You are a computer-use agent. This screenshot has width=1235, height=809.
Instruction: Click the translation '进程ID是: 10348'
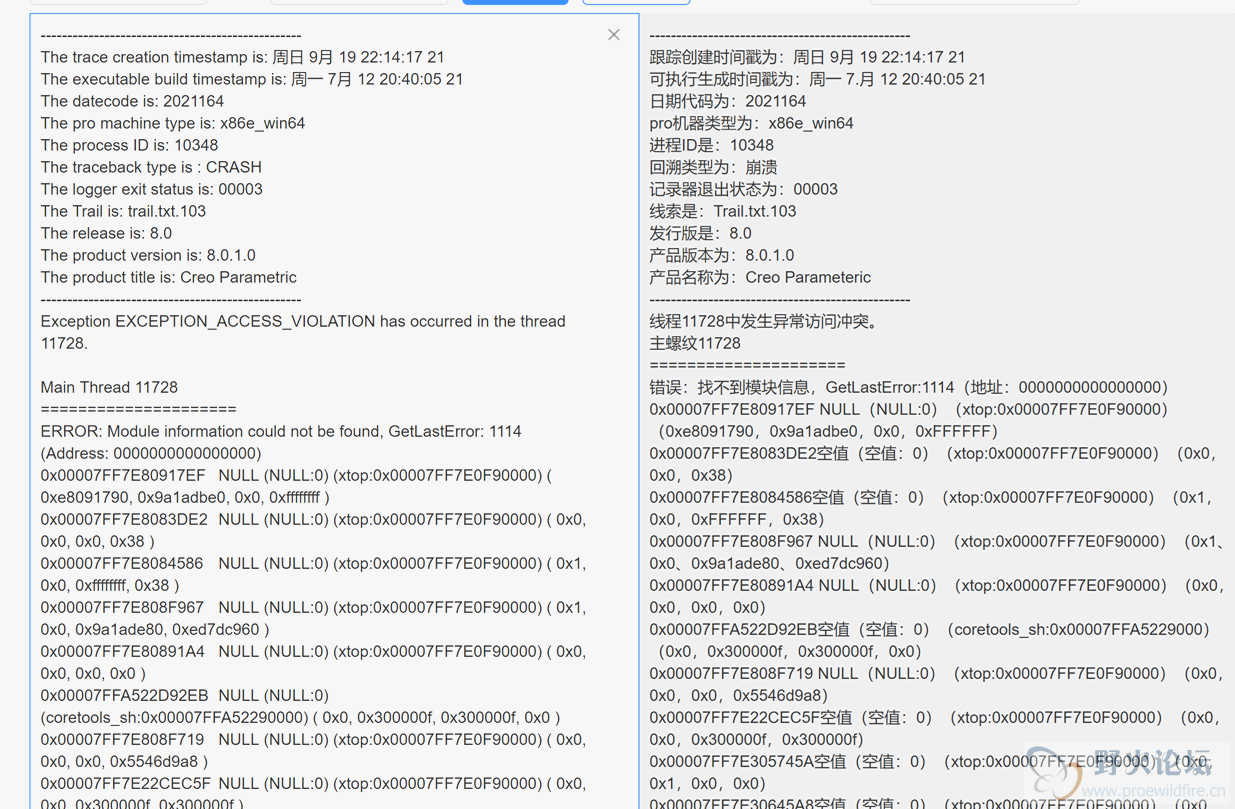[711, 145]
